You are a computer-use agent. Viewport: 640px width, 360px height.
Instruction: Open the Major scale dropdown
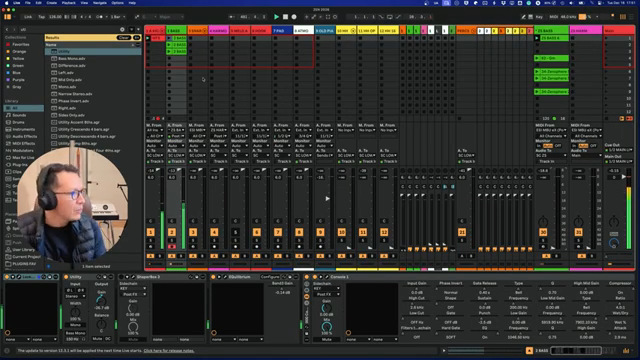tap(171, 17)
